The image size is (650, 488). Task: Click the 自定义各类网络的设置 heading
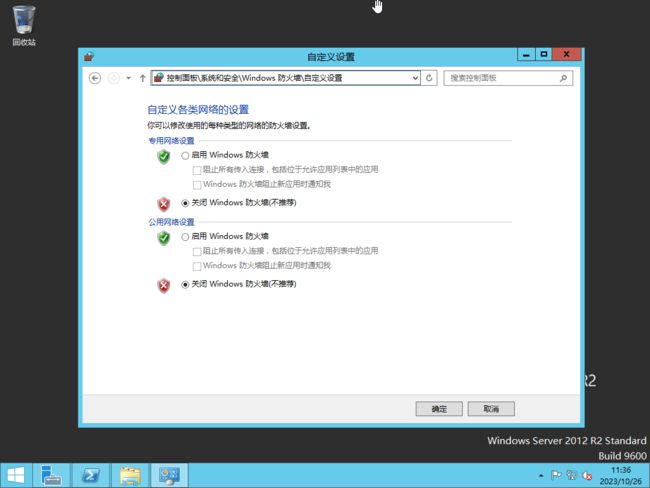click(x=198, y=110)
